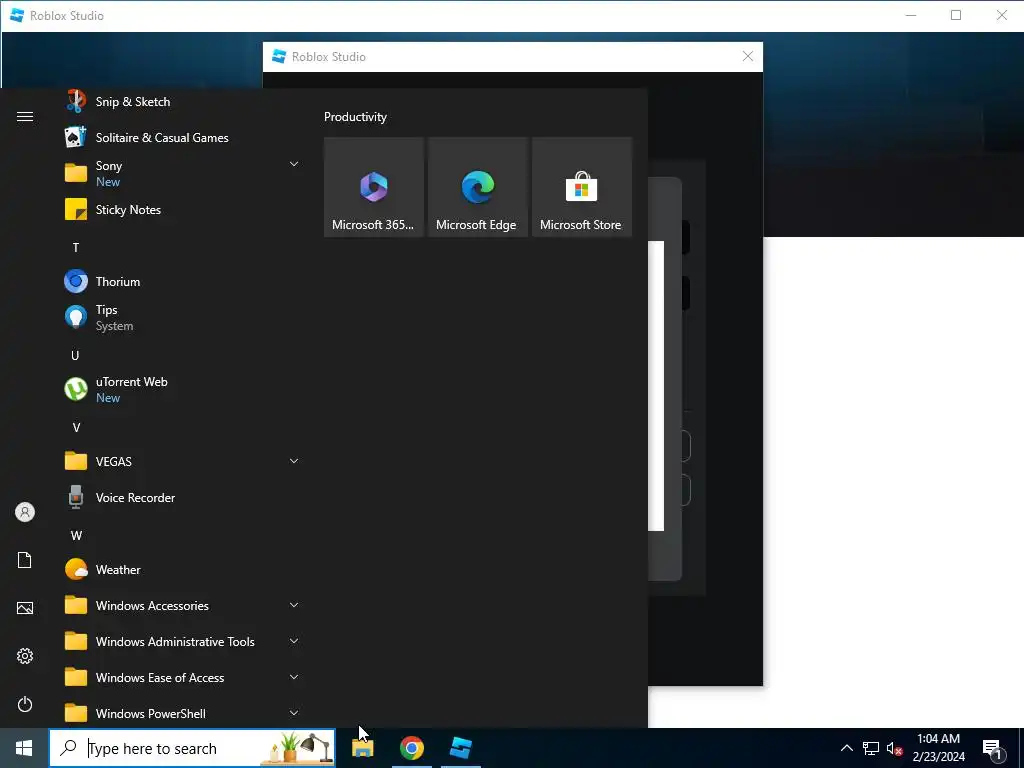
Task: Open the clock and date flyout
Action: 938,748
